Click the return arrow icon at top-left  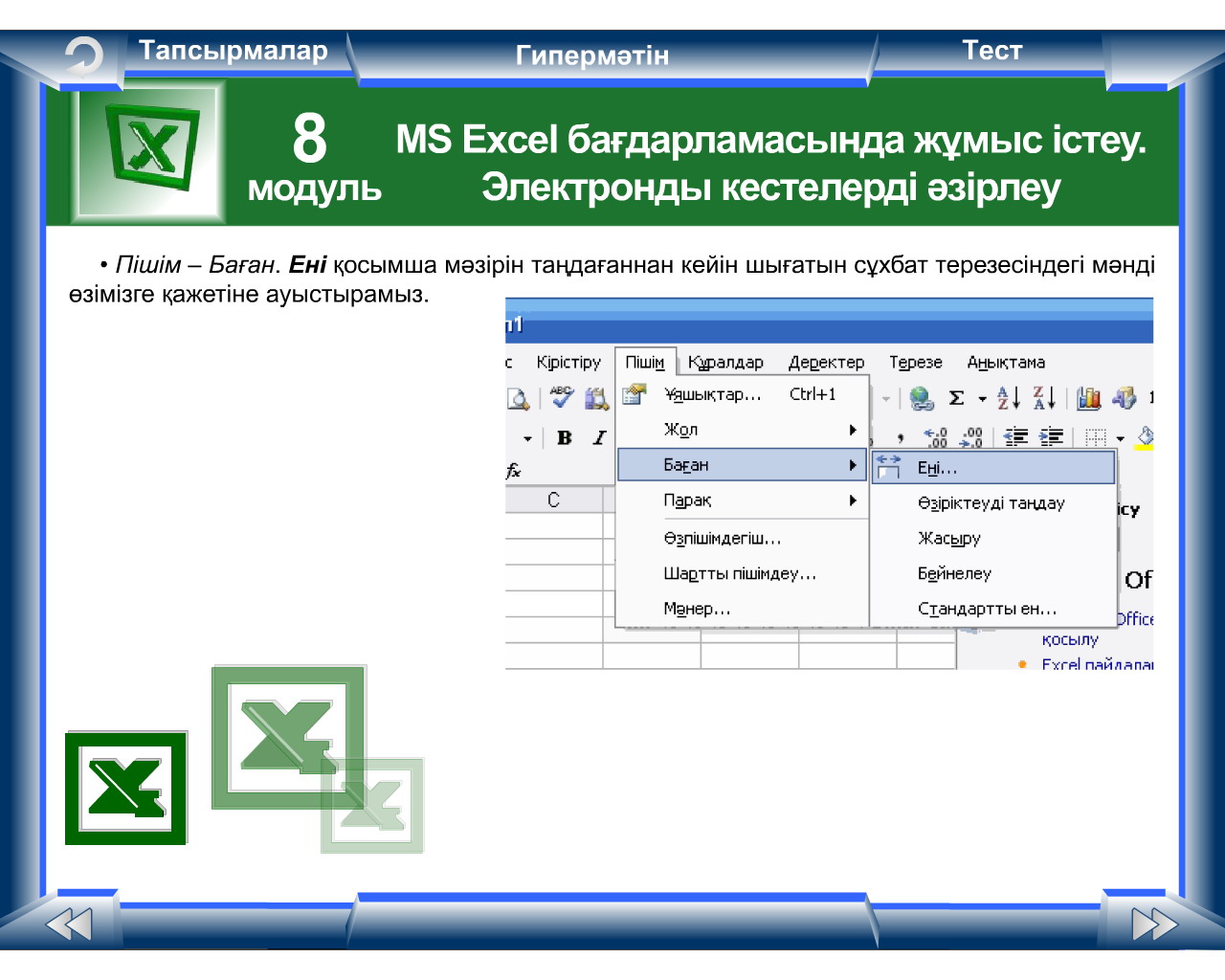tap(83, 56)
